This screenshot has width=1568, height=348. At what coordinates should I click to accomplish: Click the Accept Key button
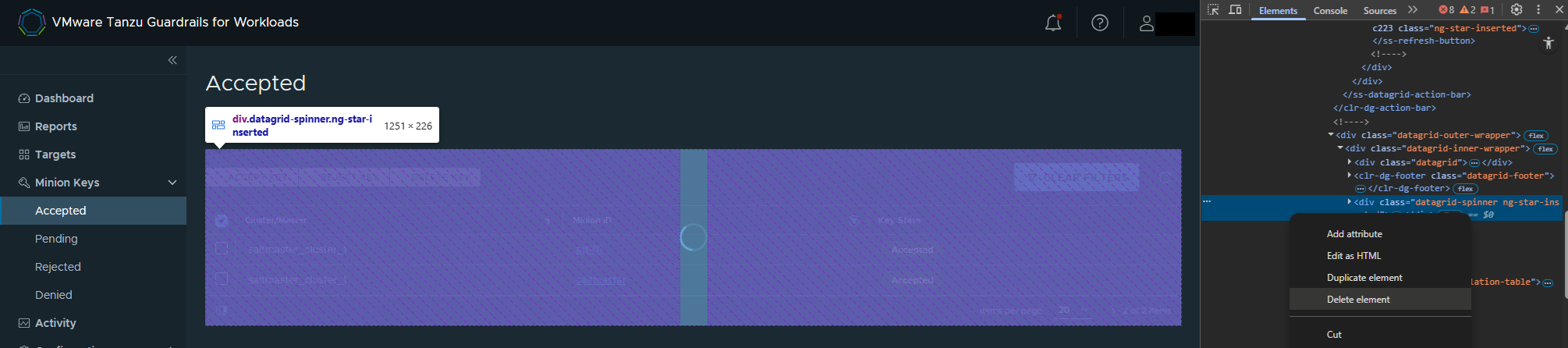point(252,177)
